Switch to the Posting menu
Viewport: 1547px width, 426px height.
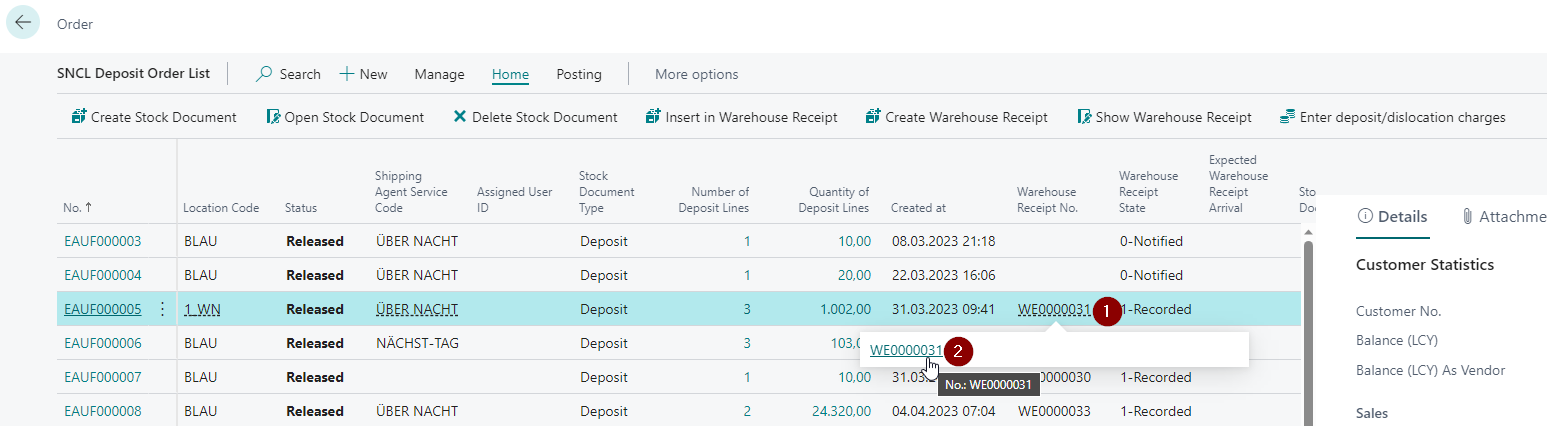[579, 74]
